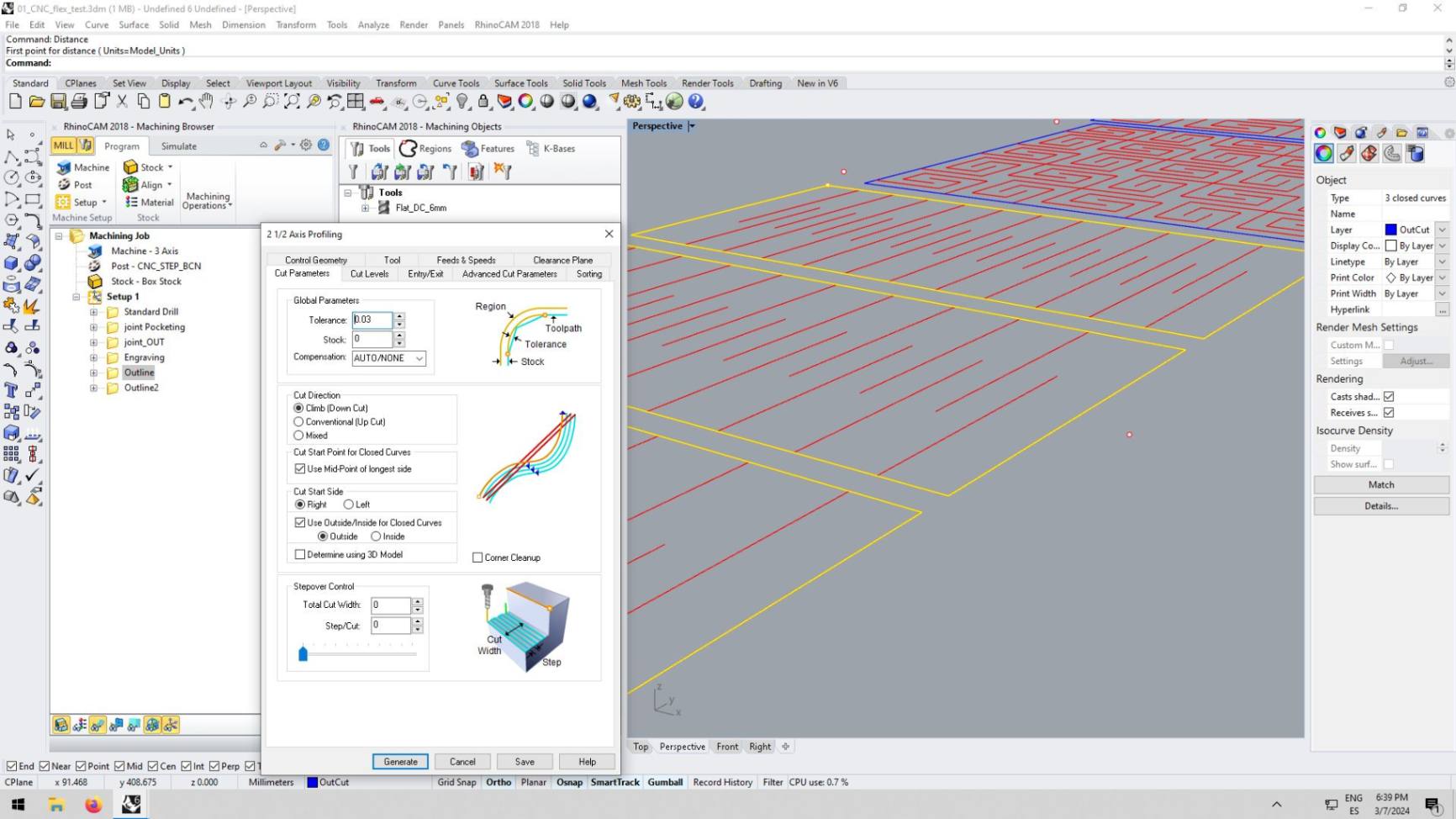Click the light bulb Hide objects icon
The height and width of the screenshot is (819, 1456).
pos(462,102)
